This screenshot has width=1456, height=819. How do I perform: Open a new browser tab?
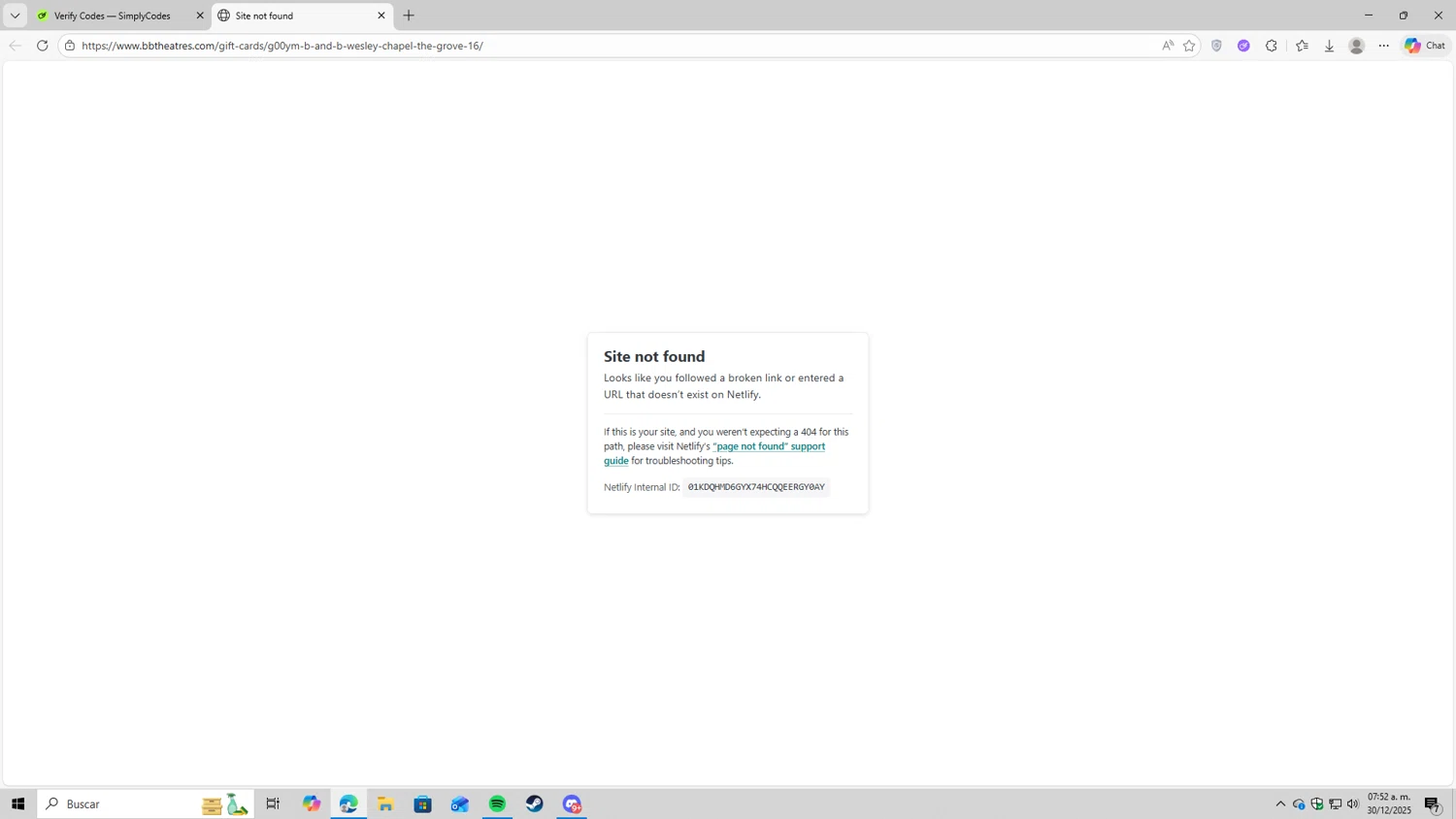(409, 16)
